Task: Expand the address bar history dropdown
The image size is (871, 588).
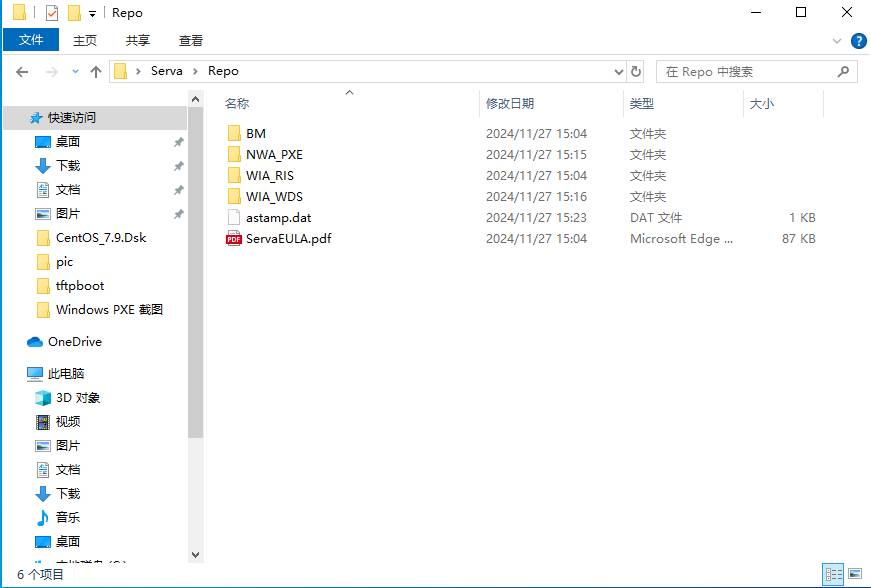Action: (x=618, y=72)
